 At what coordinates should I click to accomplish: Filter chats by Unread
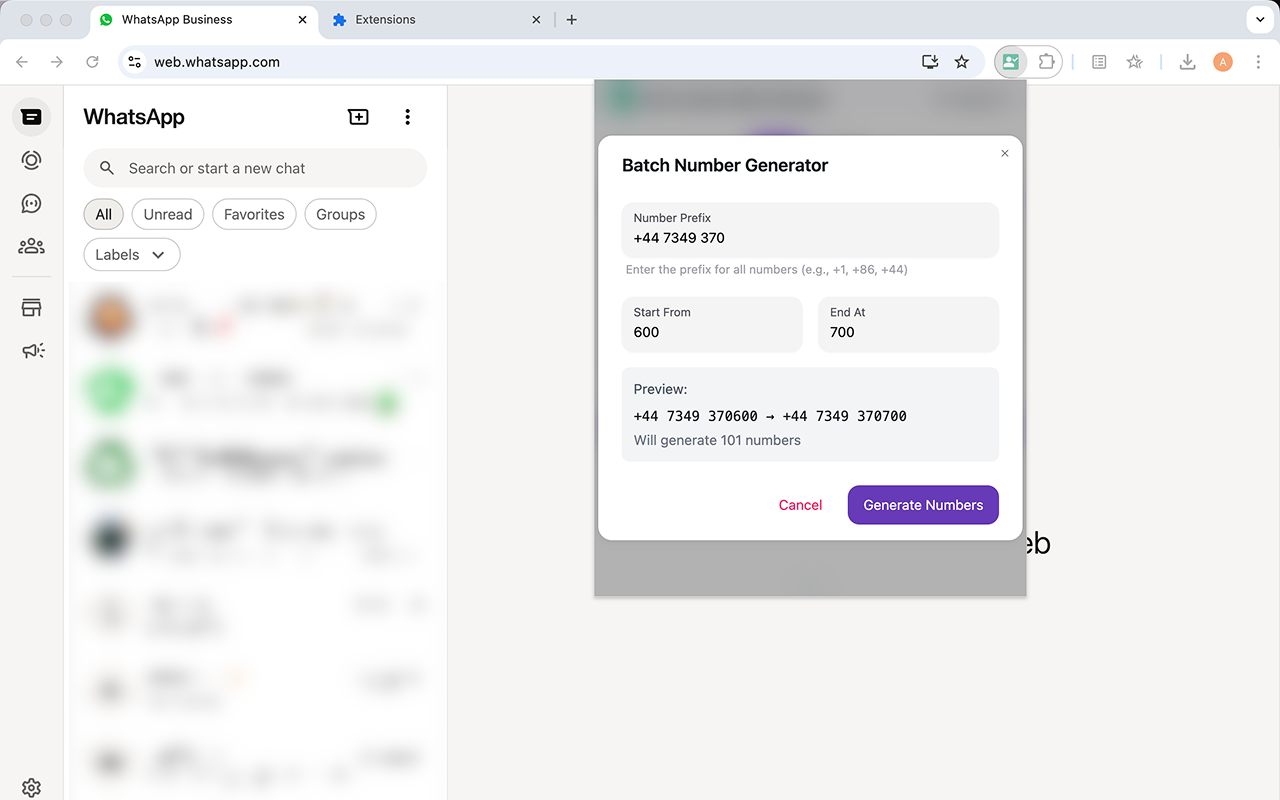167,214
